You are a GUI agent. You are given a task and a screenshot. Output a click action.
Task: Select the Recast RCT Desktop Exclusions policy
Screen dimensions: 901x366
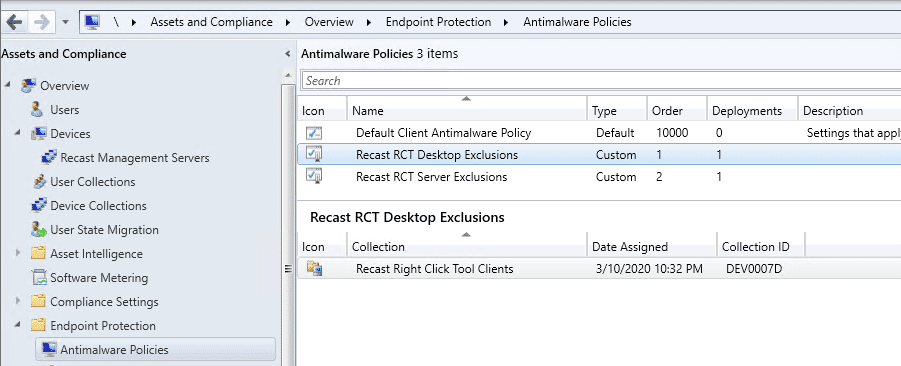pos(599,155)
